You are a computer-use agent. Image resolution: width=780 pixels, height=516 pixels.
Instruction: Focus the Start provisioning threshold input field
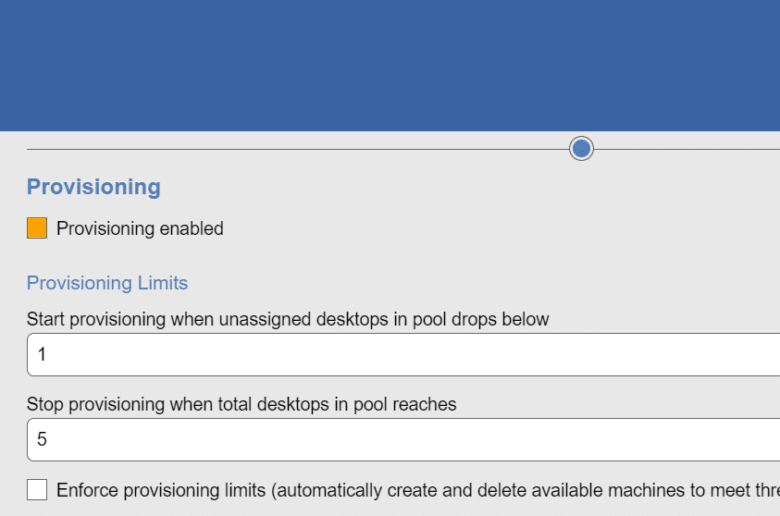coord(403,355)
